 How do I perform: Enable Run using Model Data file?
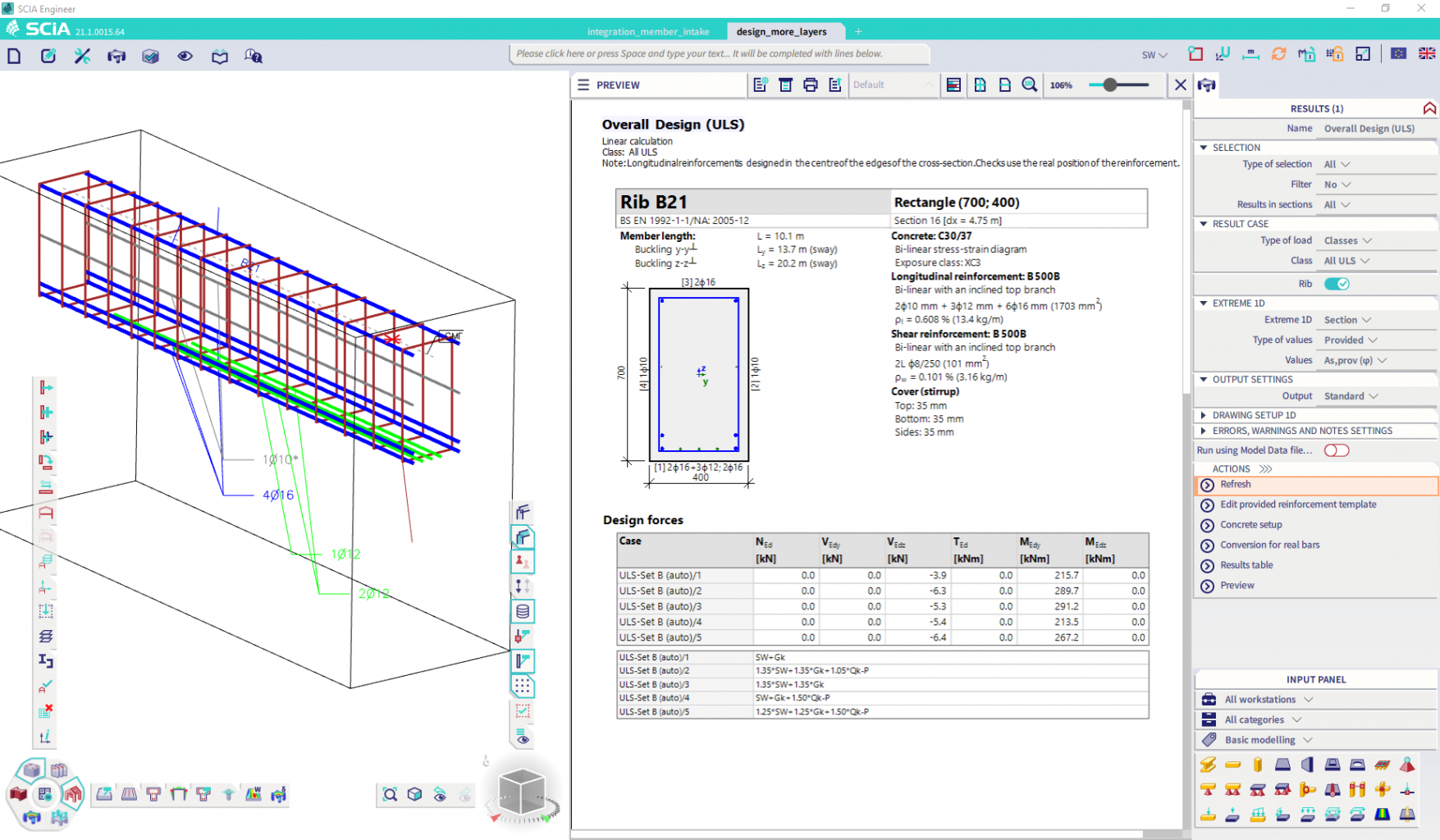pos(1336,450)
